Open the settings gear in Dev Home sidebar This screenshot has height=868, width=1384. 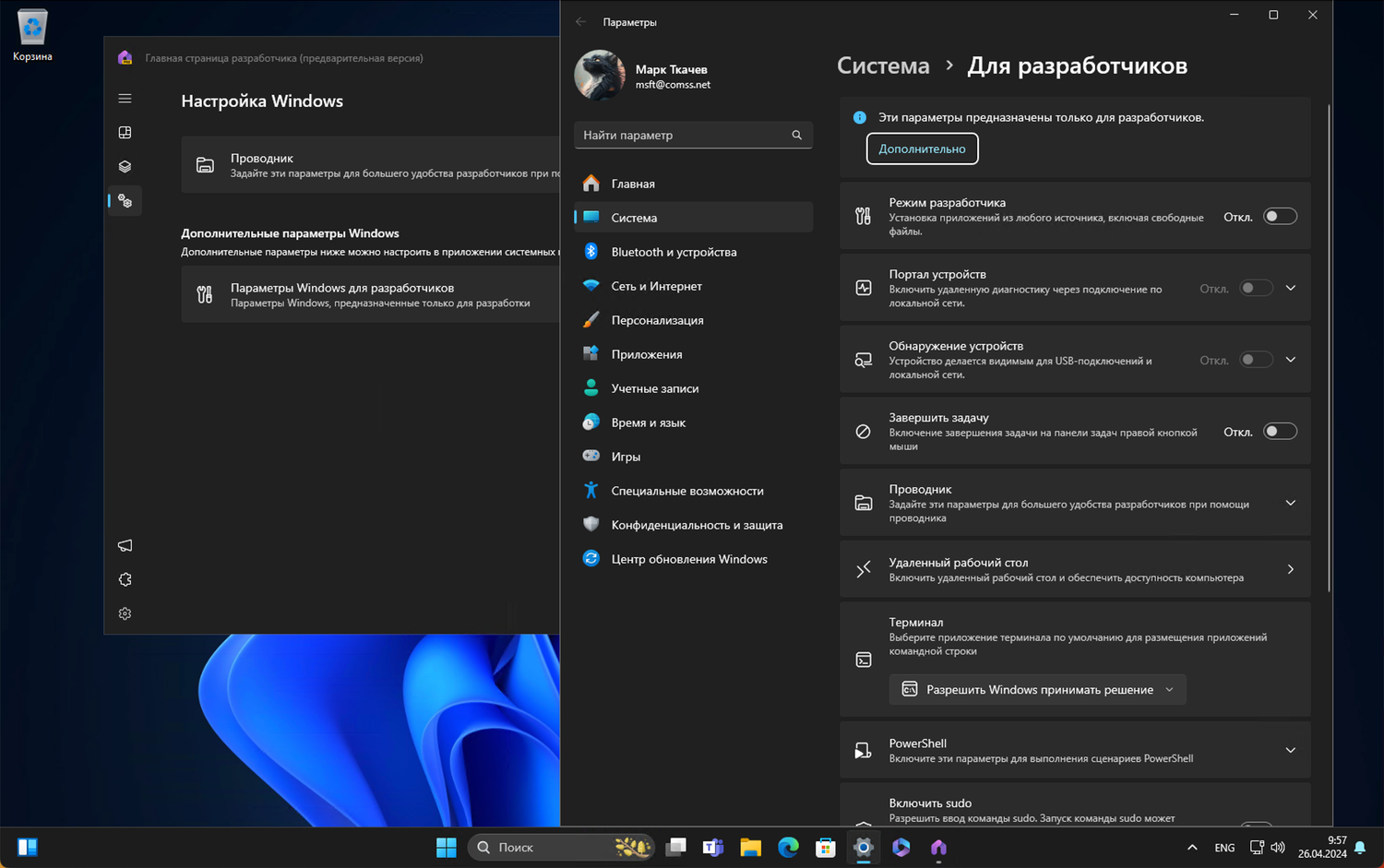coord(125,614)
